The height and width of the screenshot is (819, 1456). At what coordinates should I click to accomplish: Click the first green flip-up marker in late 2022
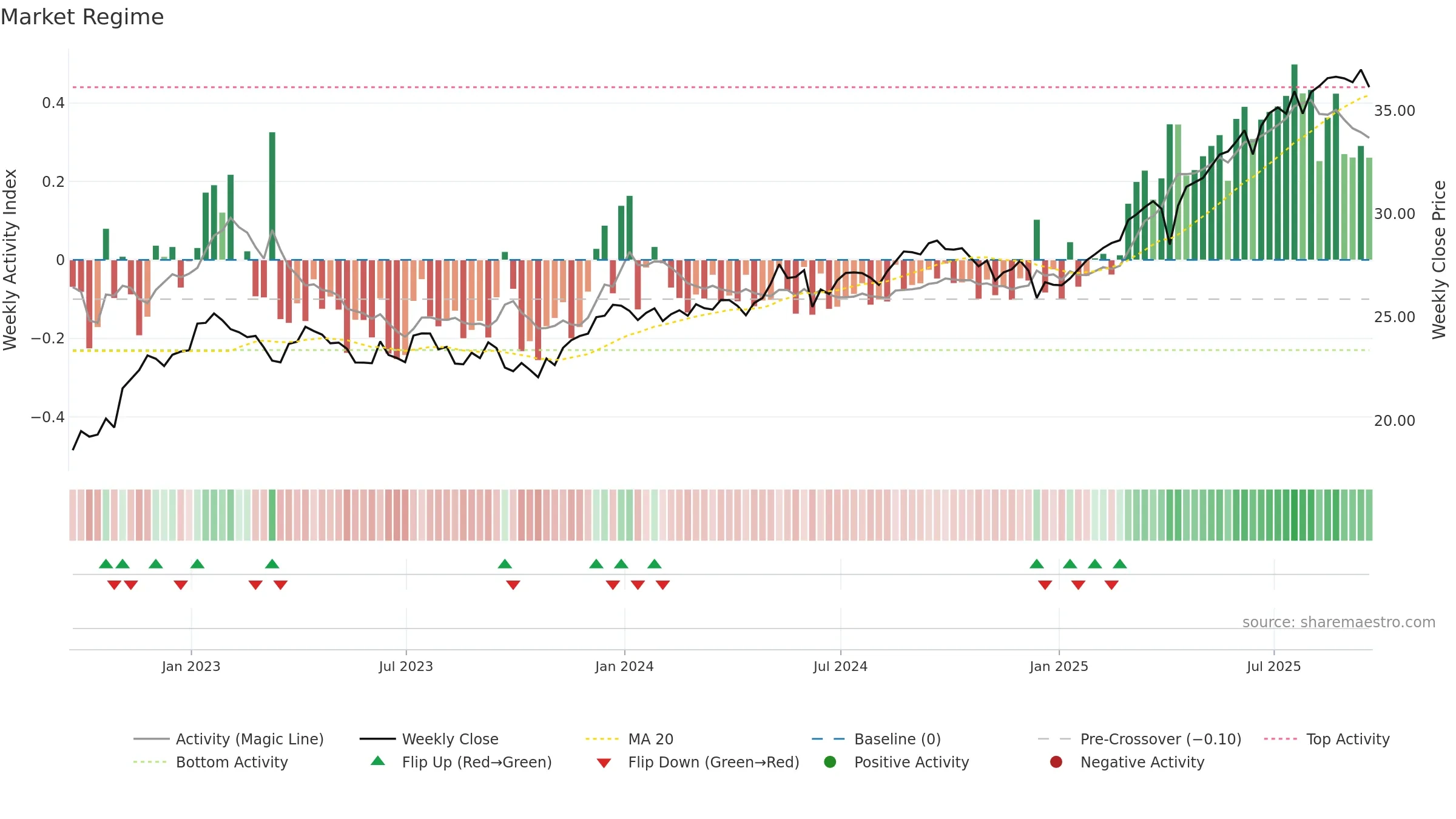[x=106, y=564]
